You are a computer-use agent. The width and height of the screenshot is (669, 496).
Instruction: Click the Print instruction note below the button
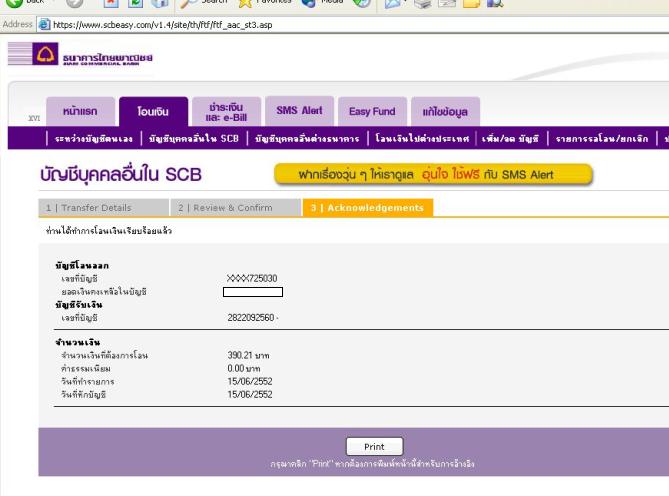point(372,464)
